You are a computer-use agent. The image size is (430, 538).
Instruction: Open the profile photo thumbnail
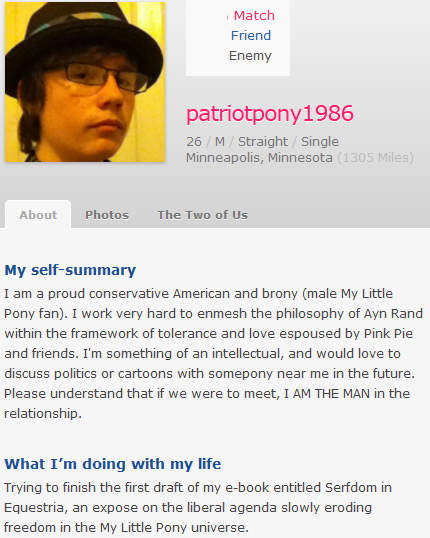click(x=85, y=82)
